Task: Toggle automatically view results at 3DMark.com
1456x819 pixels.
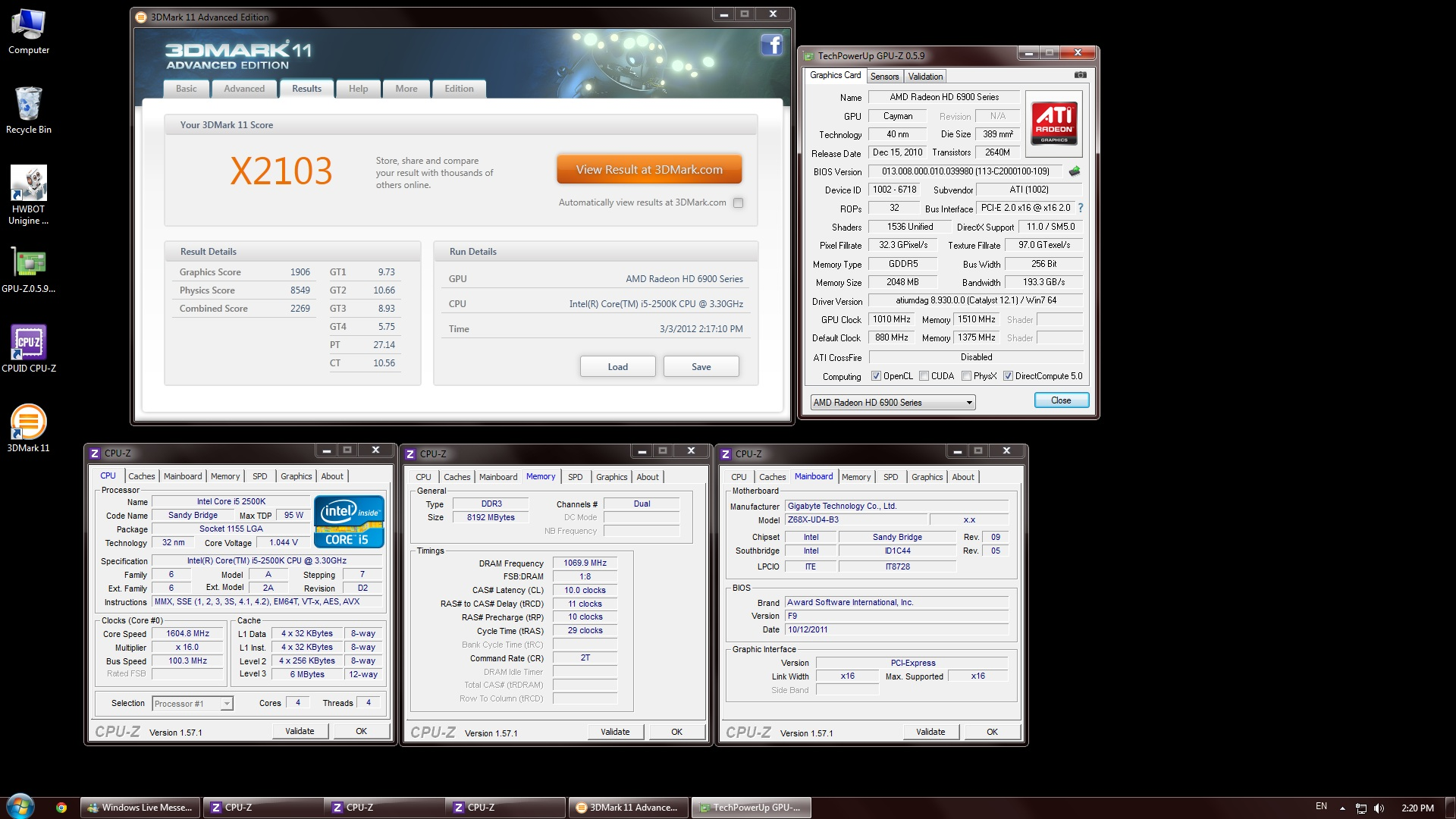Action: click(738, 202)
